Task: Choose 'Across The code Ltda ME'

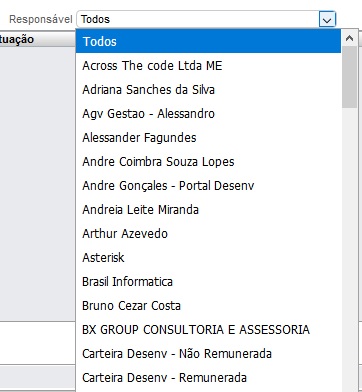Action: 208,65
